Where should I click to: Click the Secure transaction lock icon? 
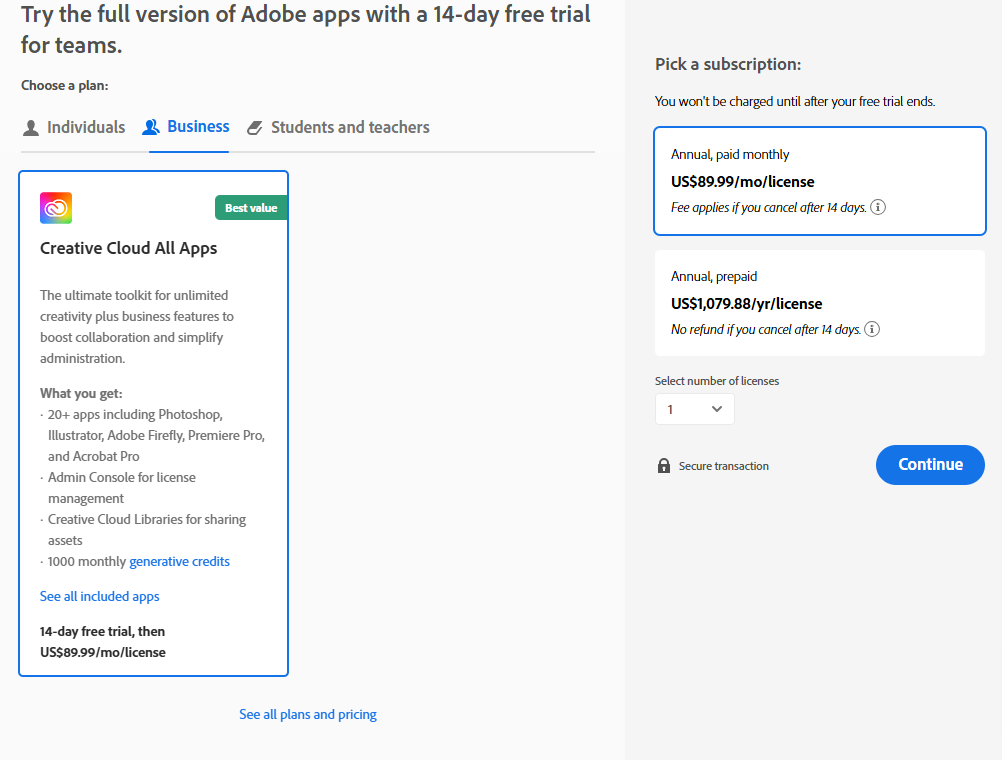pyautogui.click(x=664, y=465)
